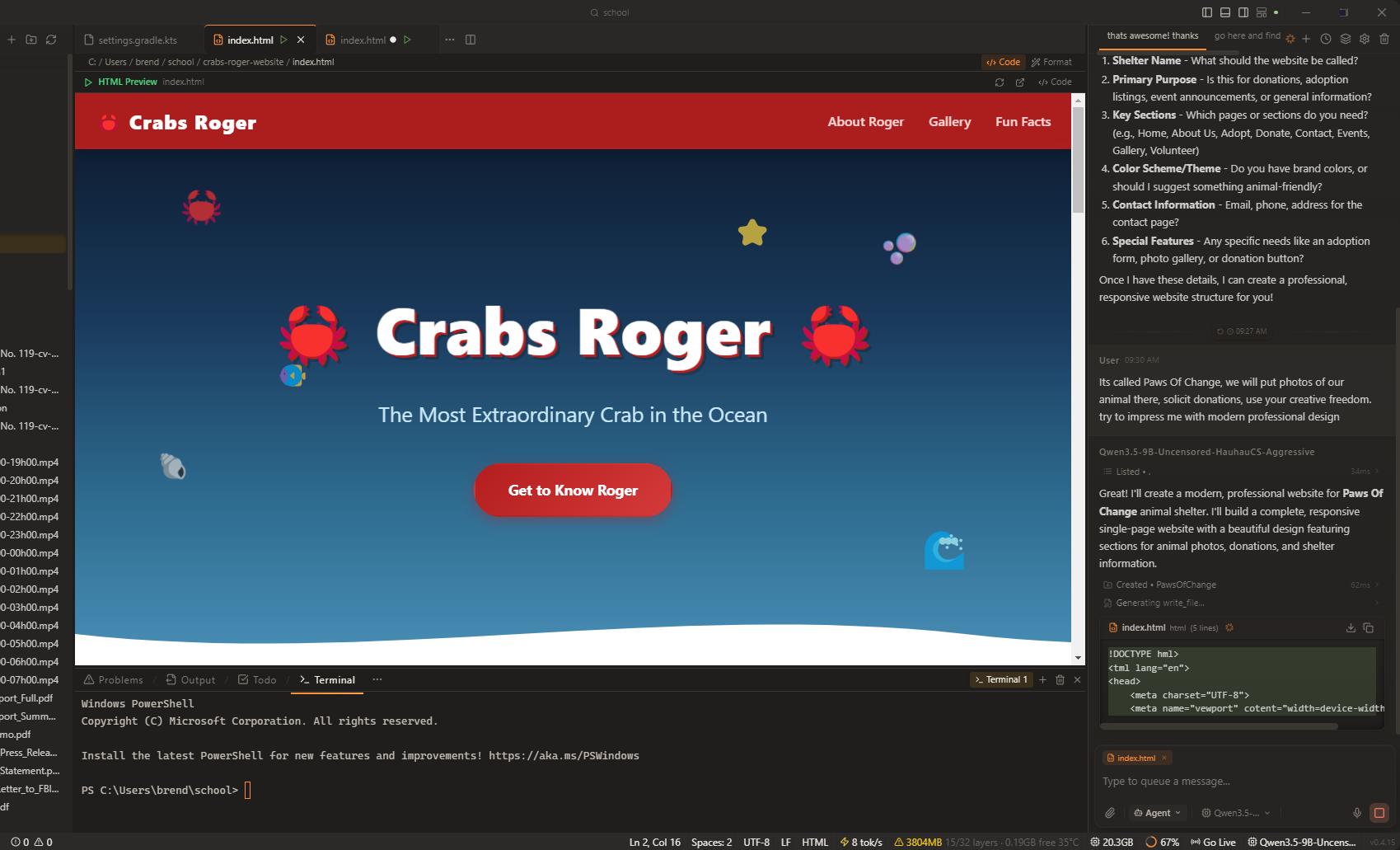Toggle the left sidebar layout button
Image resolution: width=1400 pixels, height=850 pixels.
(x=1207, y=12)
